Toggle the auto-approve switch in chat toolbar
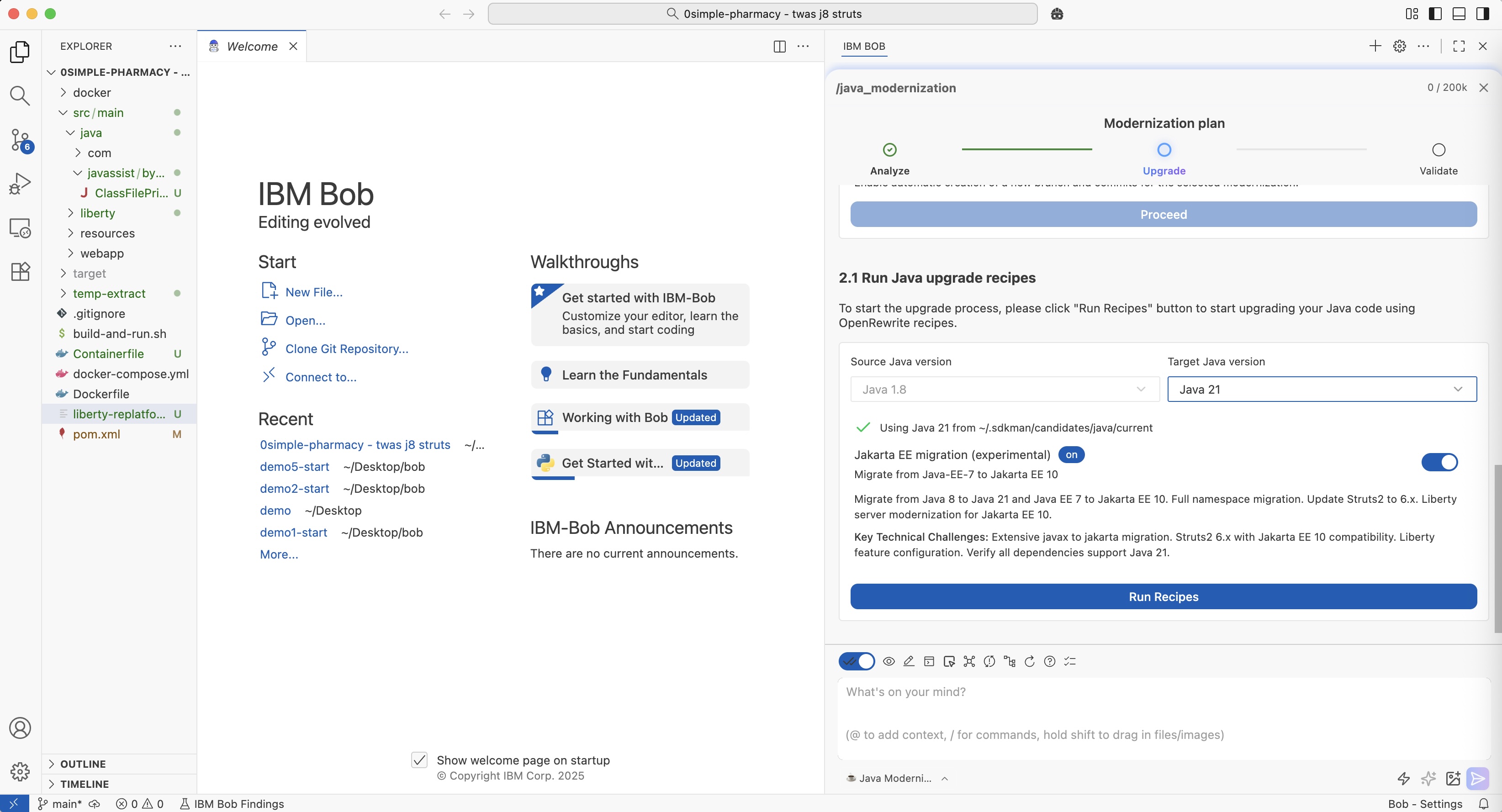1502x812 pixels. coord(857,661)
